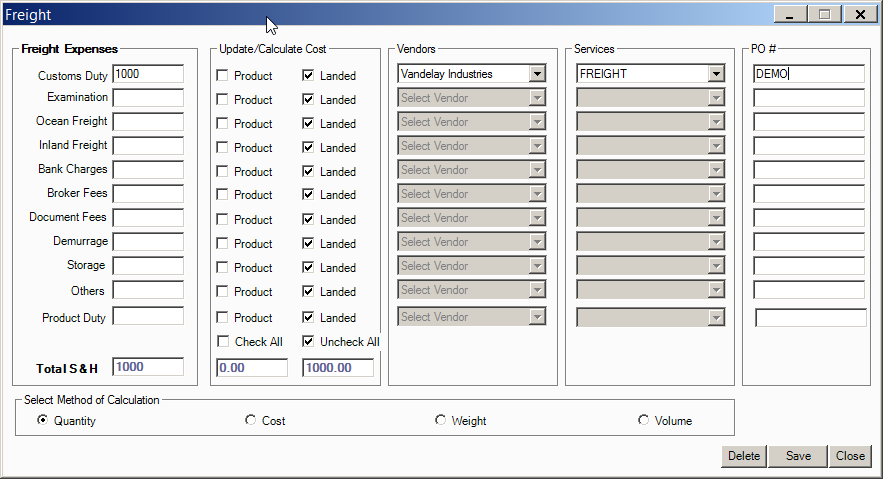This screenshot has width=883, height=479.
Task: Check the Product box for Customs Duty row
Action: [x=223, y=76]
